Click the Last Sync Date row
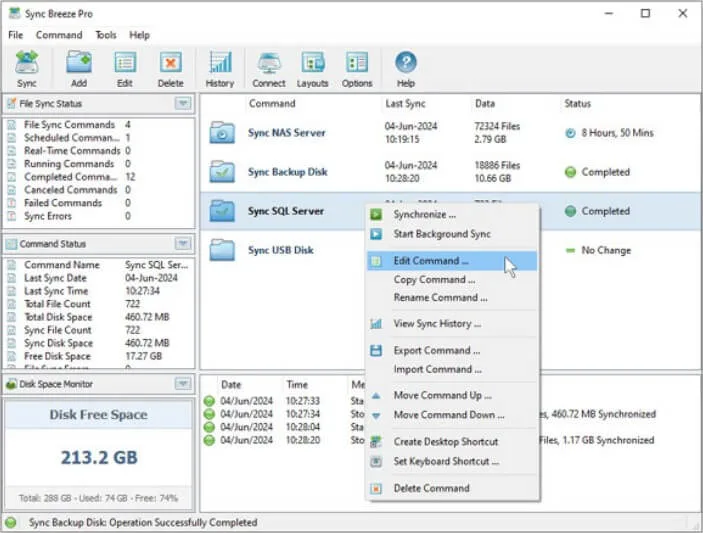The image size is (703, 533). pos(100,278)
